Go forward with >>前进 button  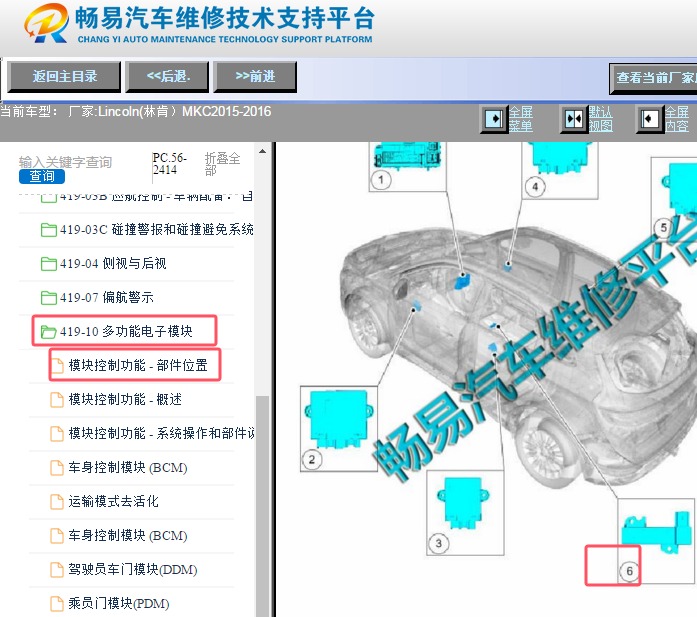pos(255,76)
